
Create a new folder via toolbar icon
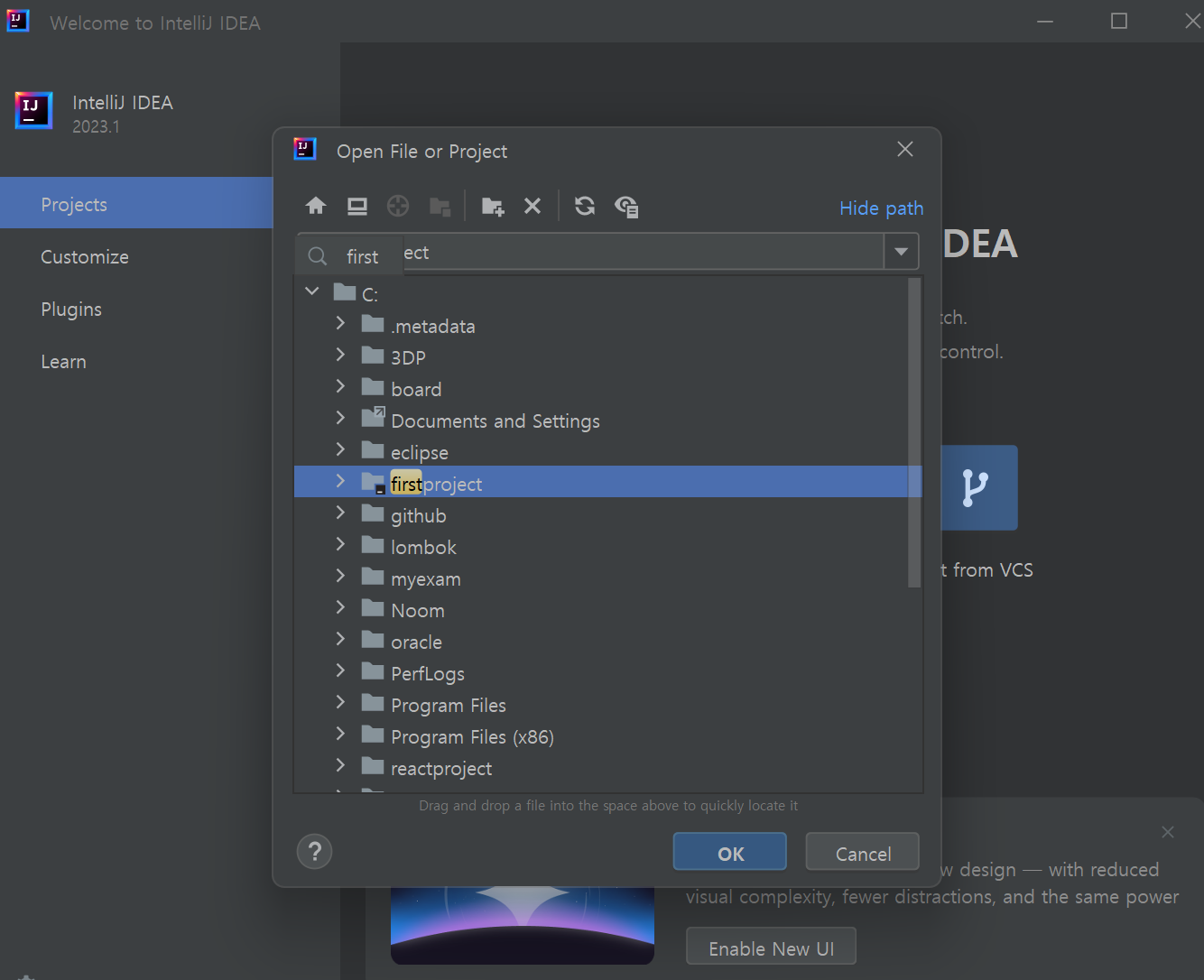coord(493,207)
